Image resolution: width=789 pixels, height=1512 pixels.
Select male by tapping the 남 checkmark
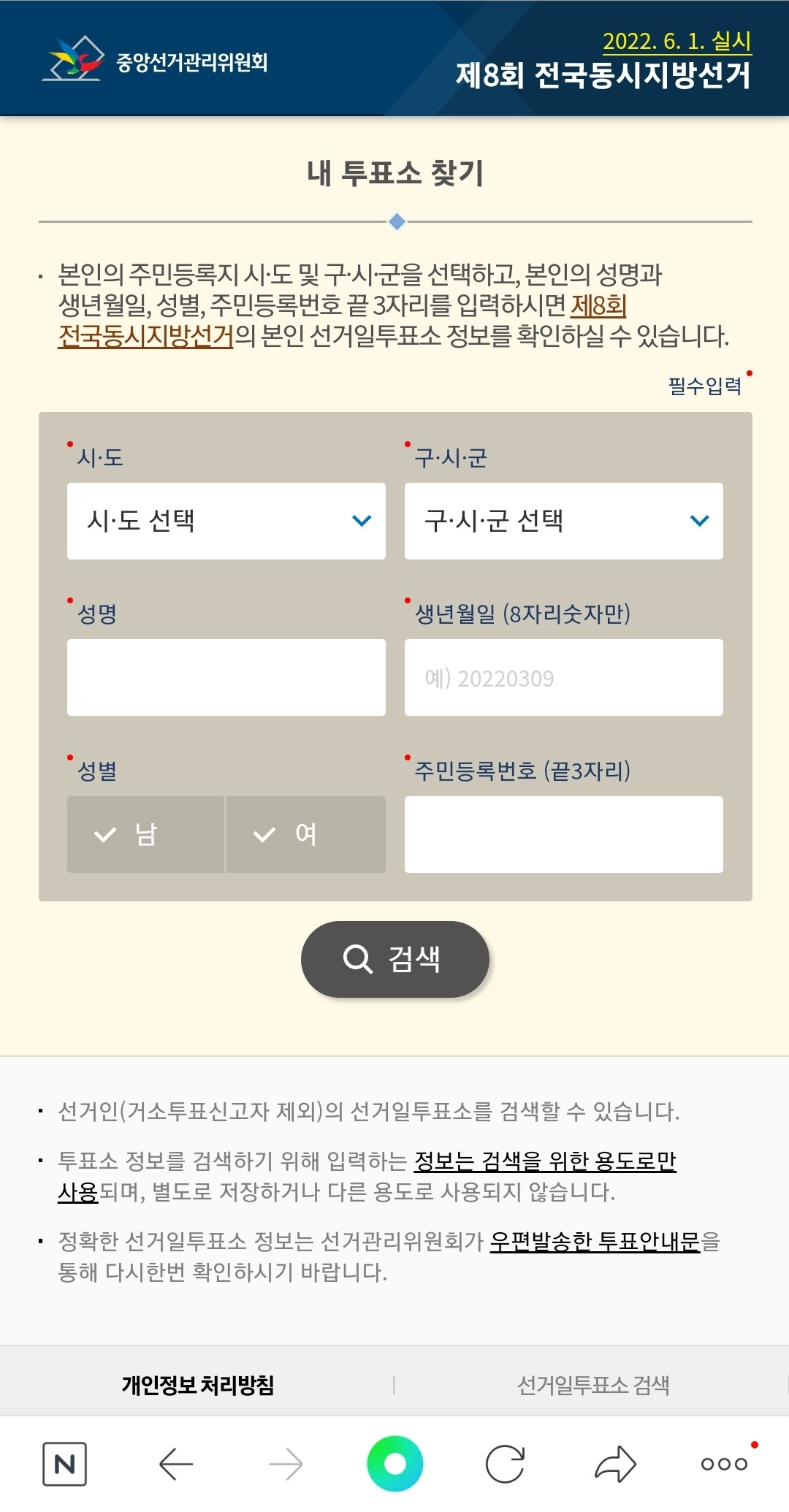(x=104, y=834)
